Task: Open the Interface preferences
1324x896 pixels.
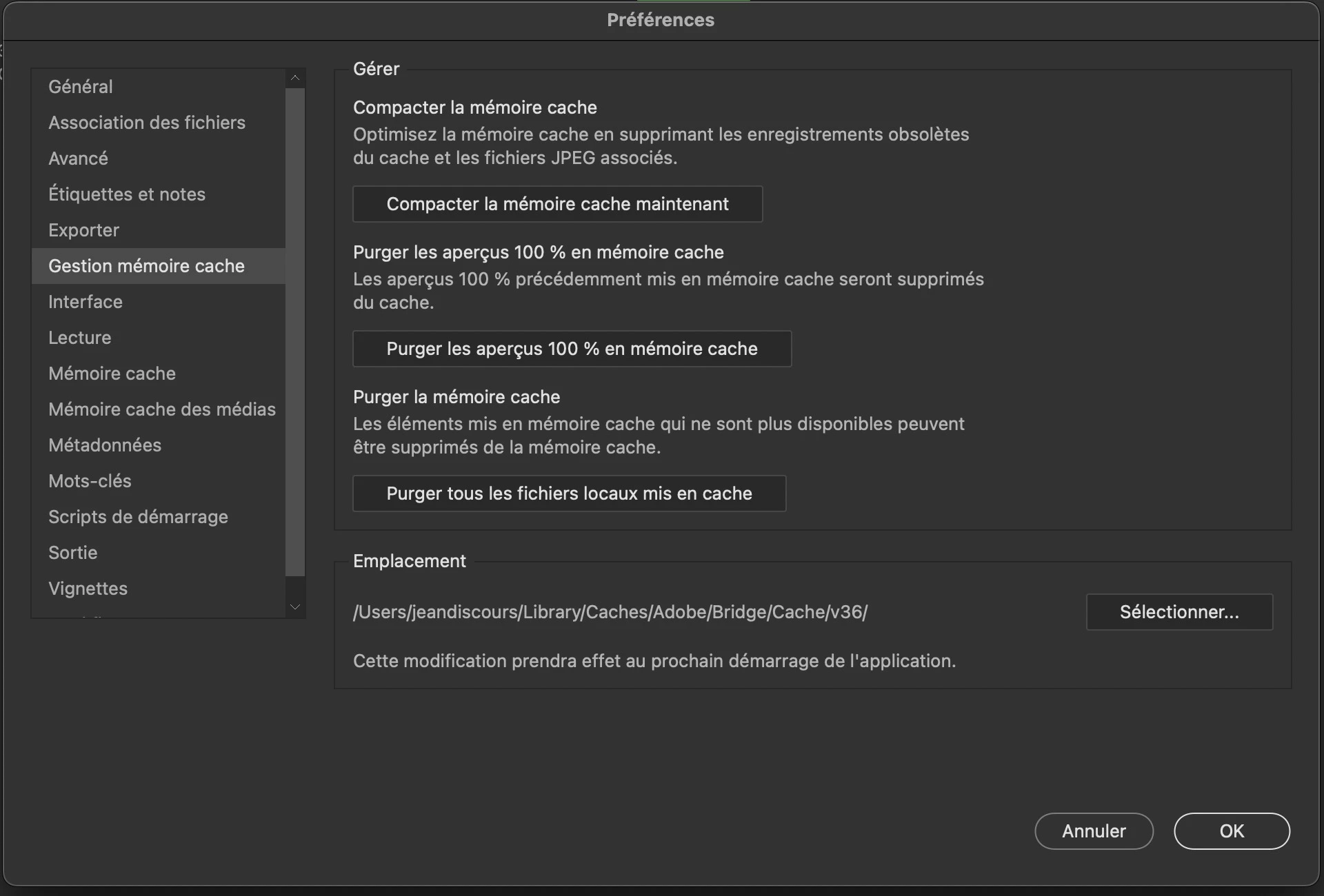Action: [x=86, y=302]
